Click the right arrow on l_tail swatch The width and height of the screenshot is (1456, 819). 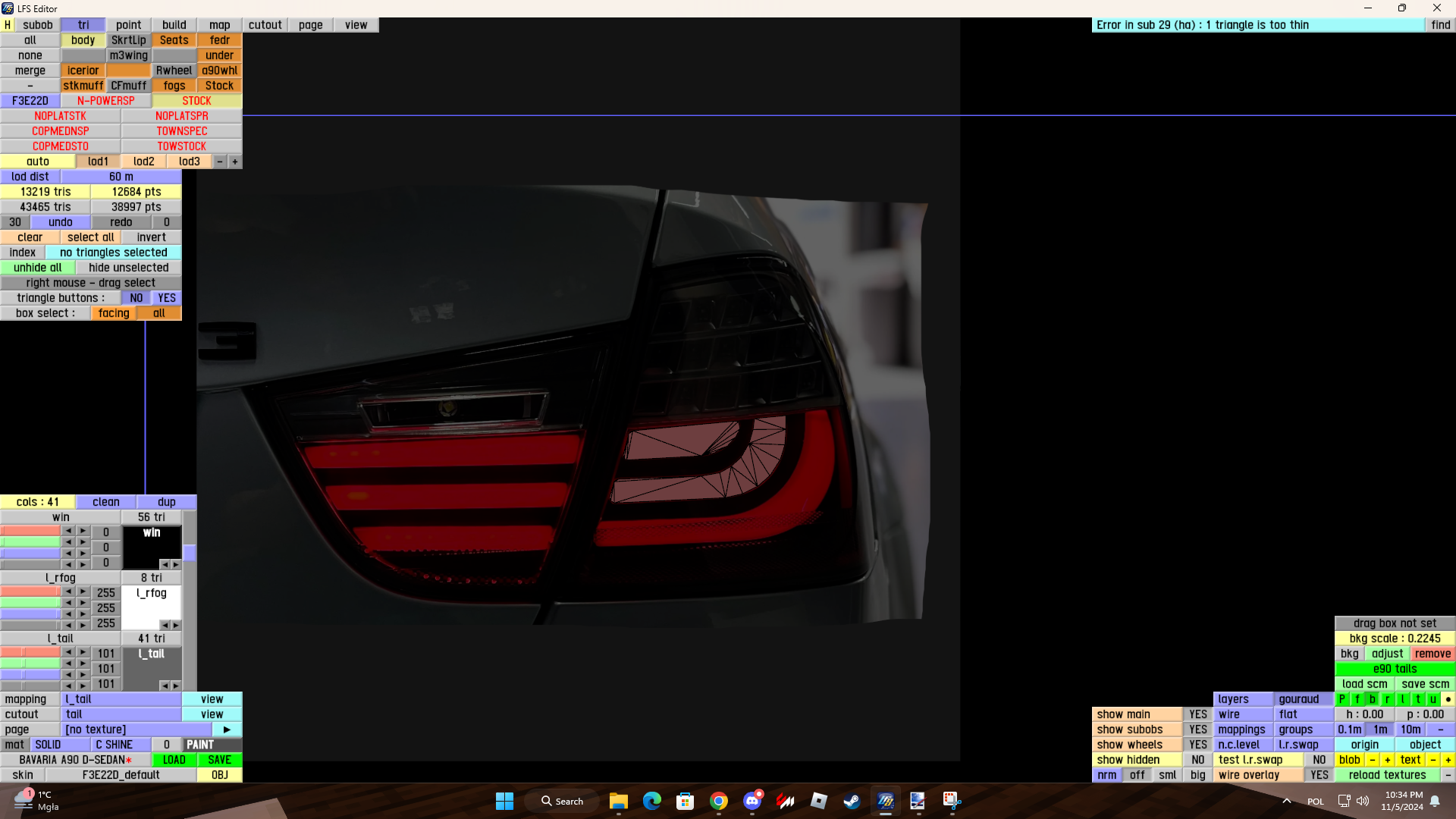point(176,686)
